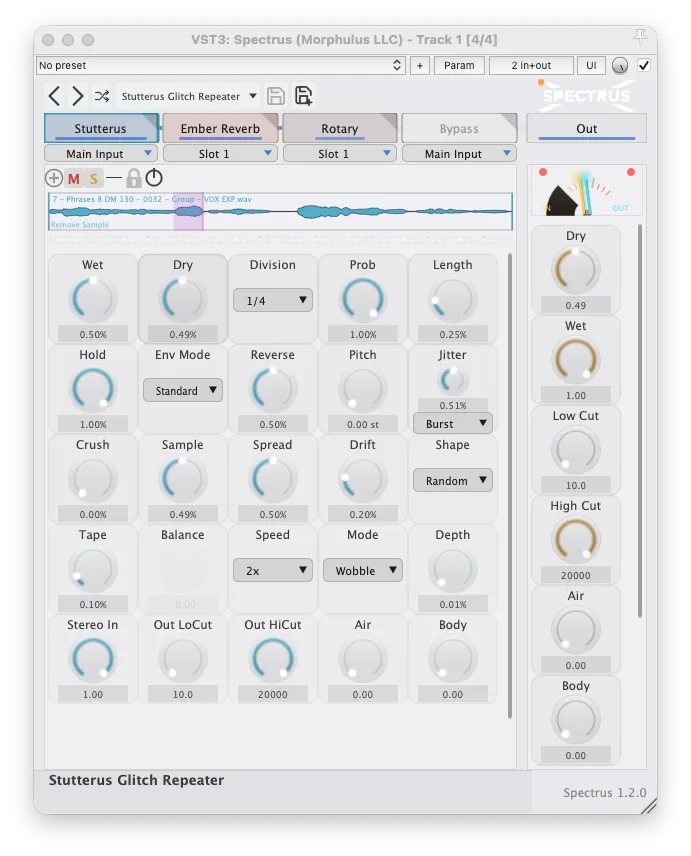Click the plugin wet/dry knob in host bar
691x856 pixels.
[619, 66]
